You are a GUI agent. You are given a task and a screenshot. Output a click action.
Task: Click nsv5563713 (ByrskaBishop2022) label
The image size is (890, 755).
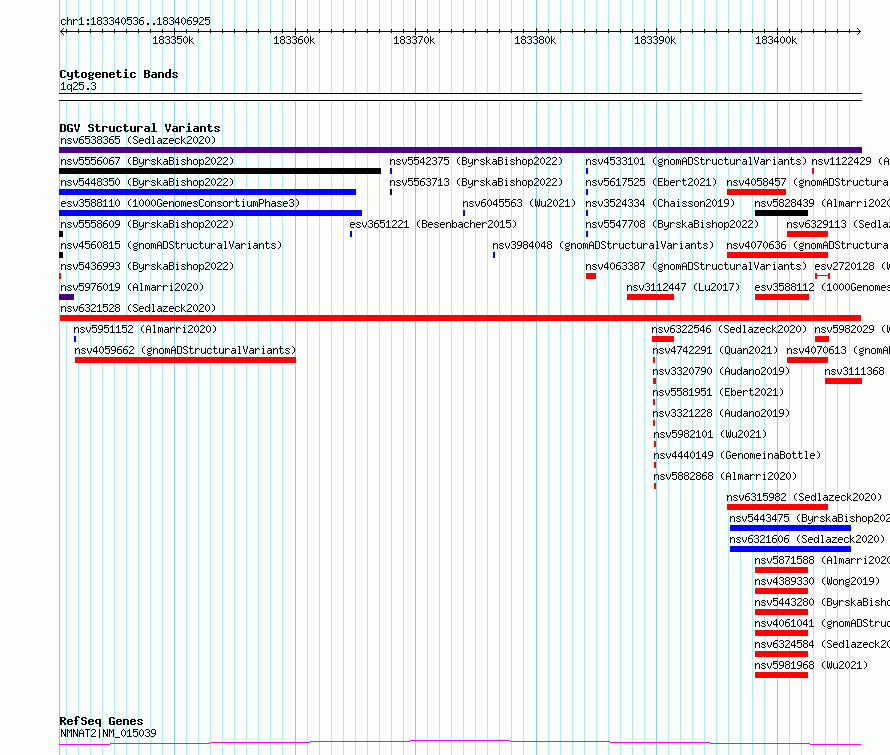pos(476,182)
